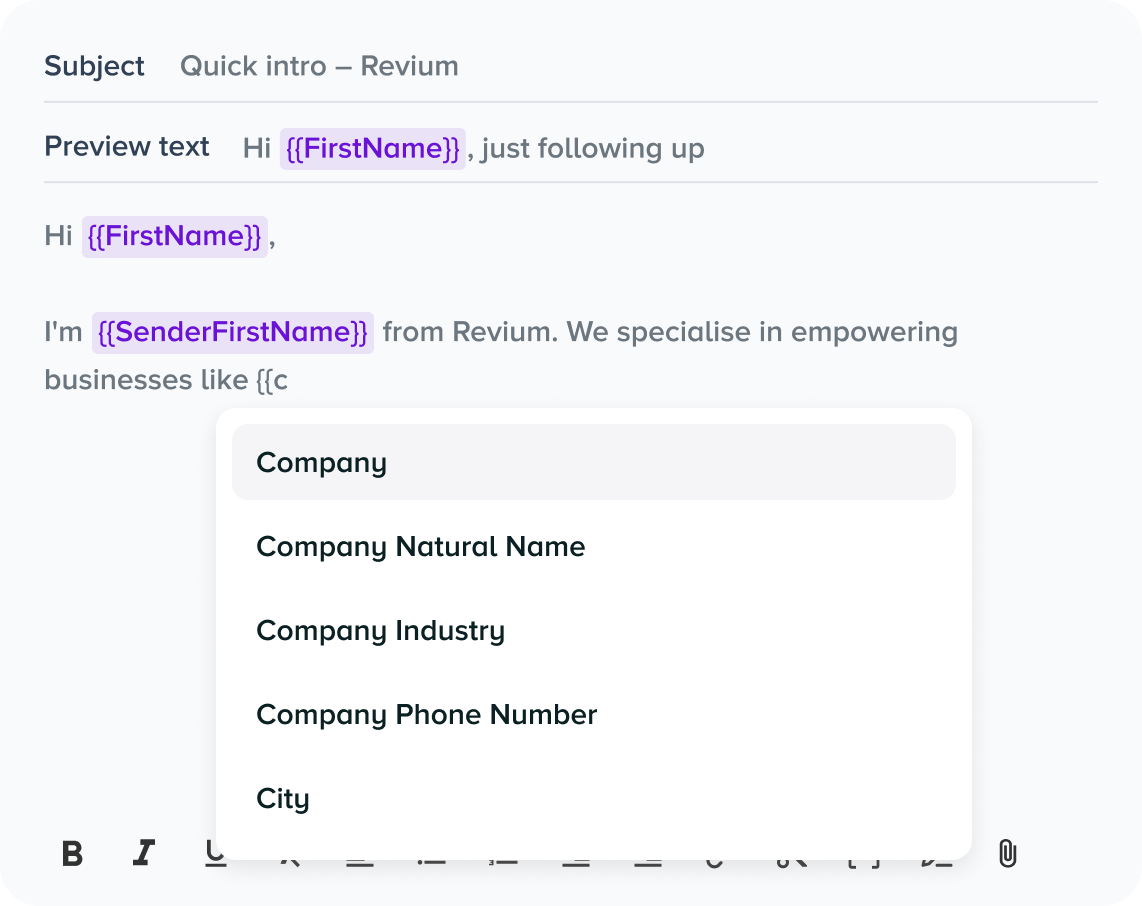Click the underline formatting icon
Image resolution: width=1142 pixels, height=906 pixels.
[215, 854]
